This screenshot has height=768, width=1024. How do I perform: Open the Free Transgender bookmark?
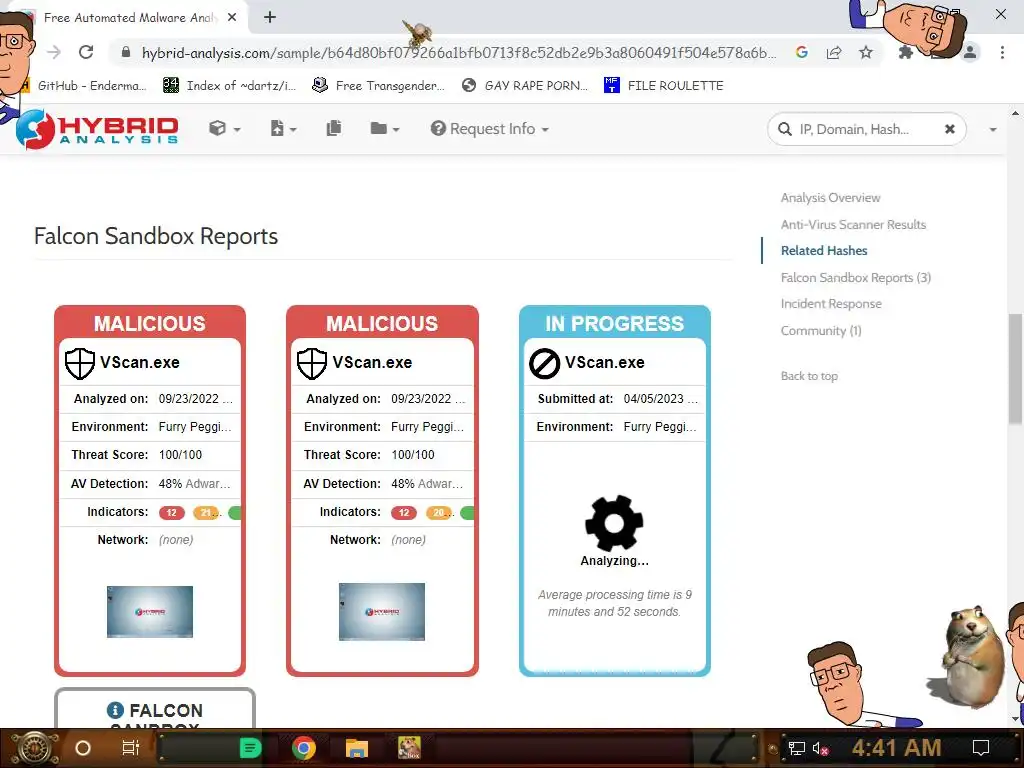[x=379, y=86]
